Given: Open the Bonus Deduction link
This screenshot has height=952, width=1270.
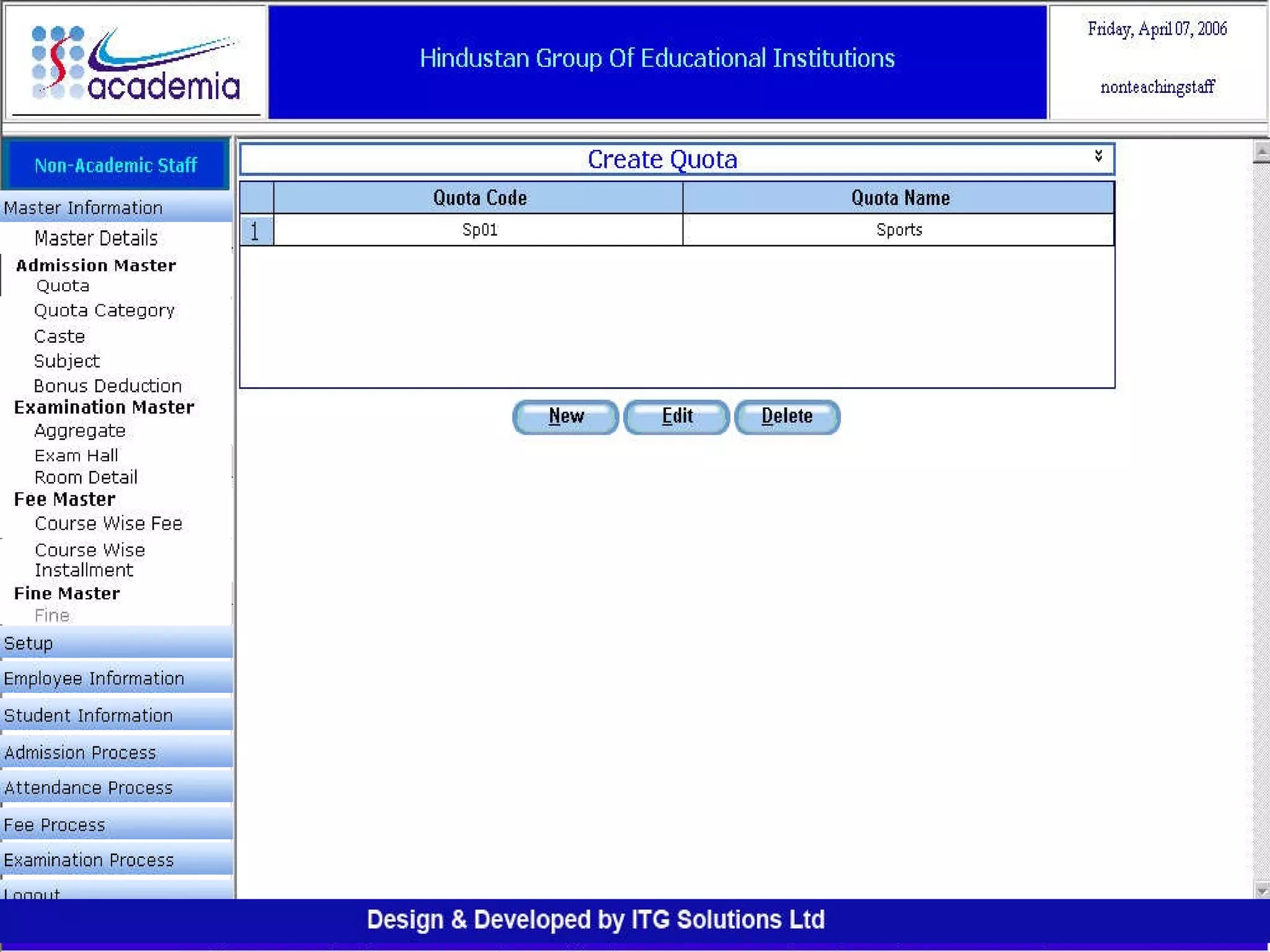Looking at the screenshot, I should click(x=107, y=386).
